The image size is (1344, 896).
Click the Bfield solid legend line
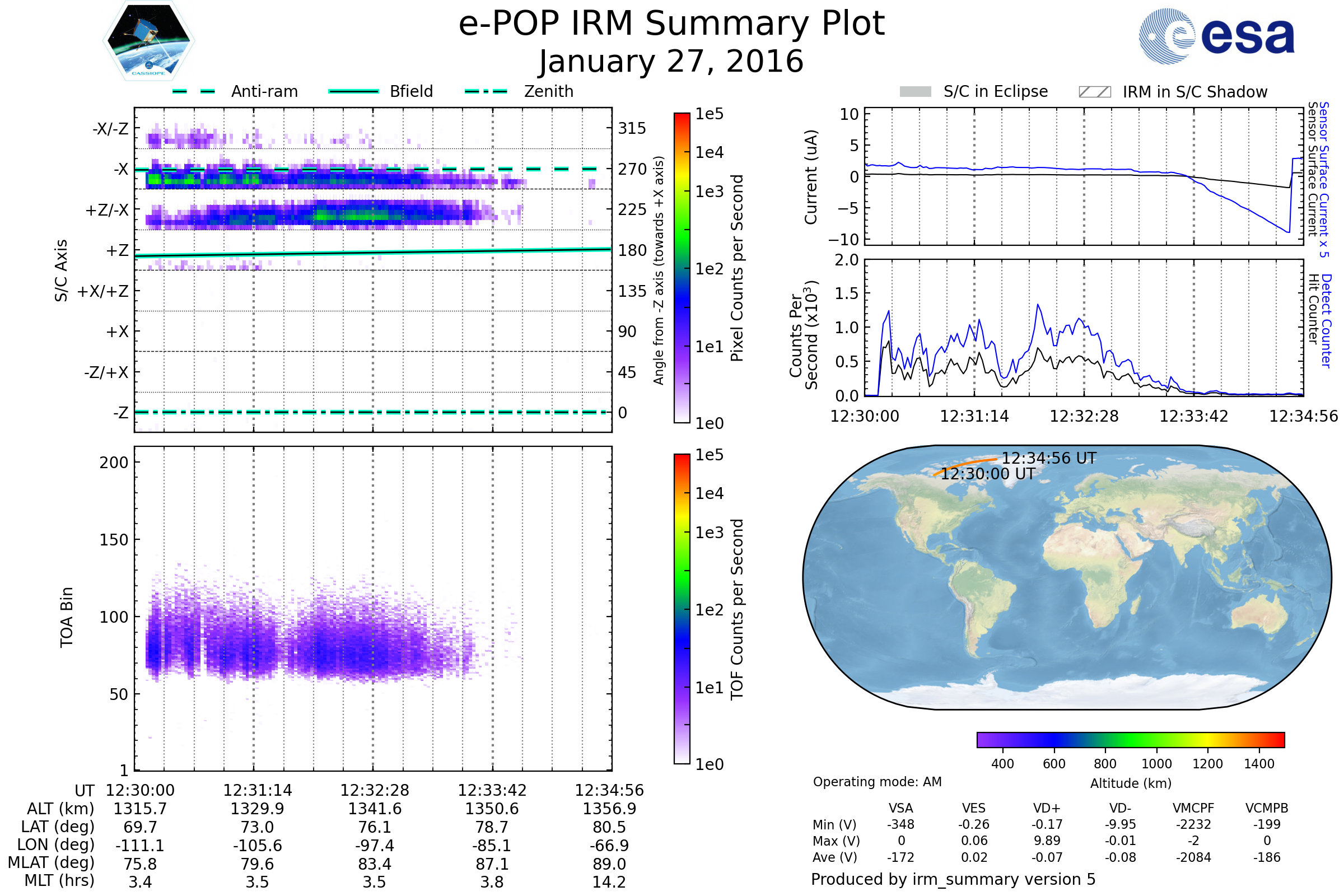(x=353, y=91)
